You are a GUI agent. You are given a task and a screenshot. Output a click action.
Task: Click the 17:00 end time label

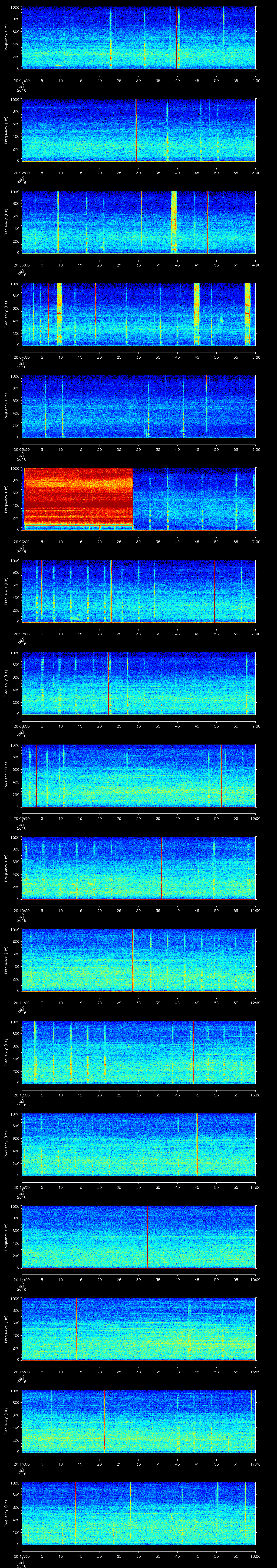point(255,1463)
